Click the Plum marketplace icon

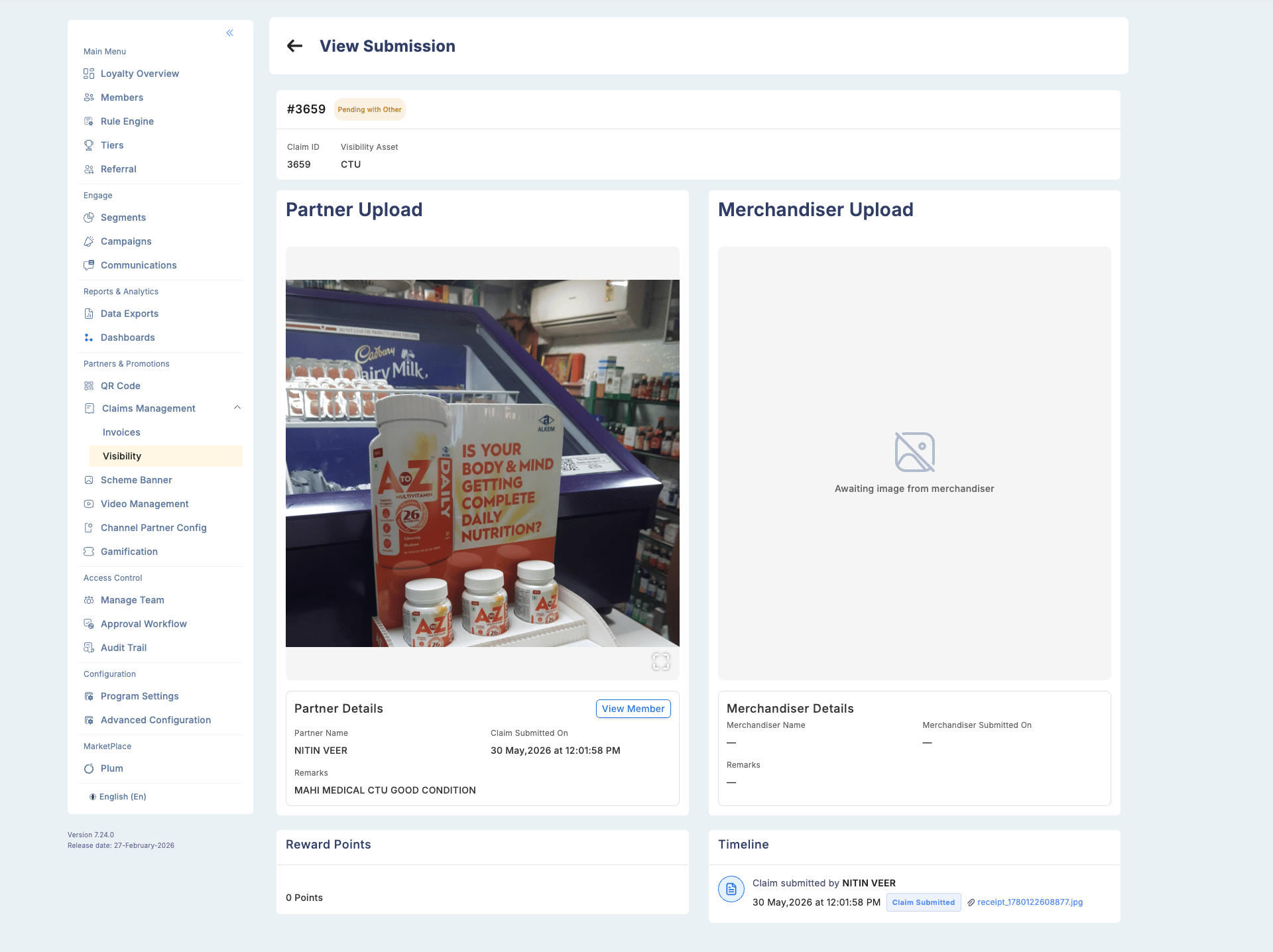coord(89,768)
